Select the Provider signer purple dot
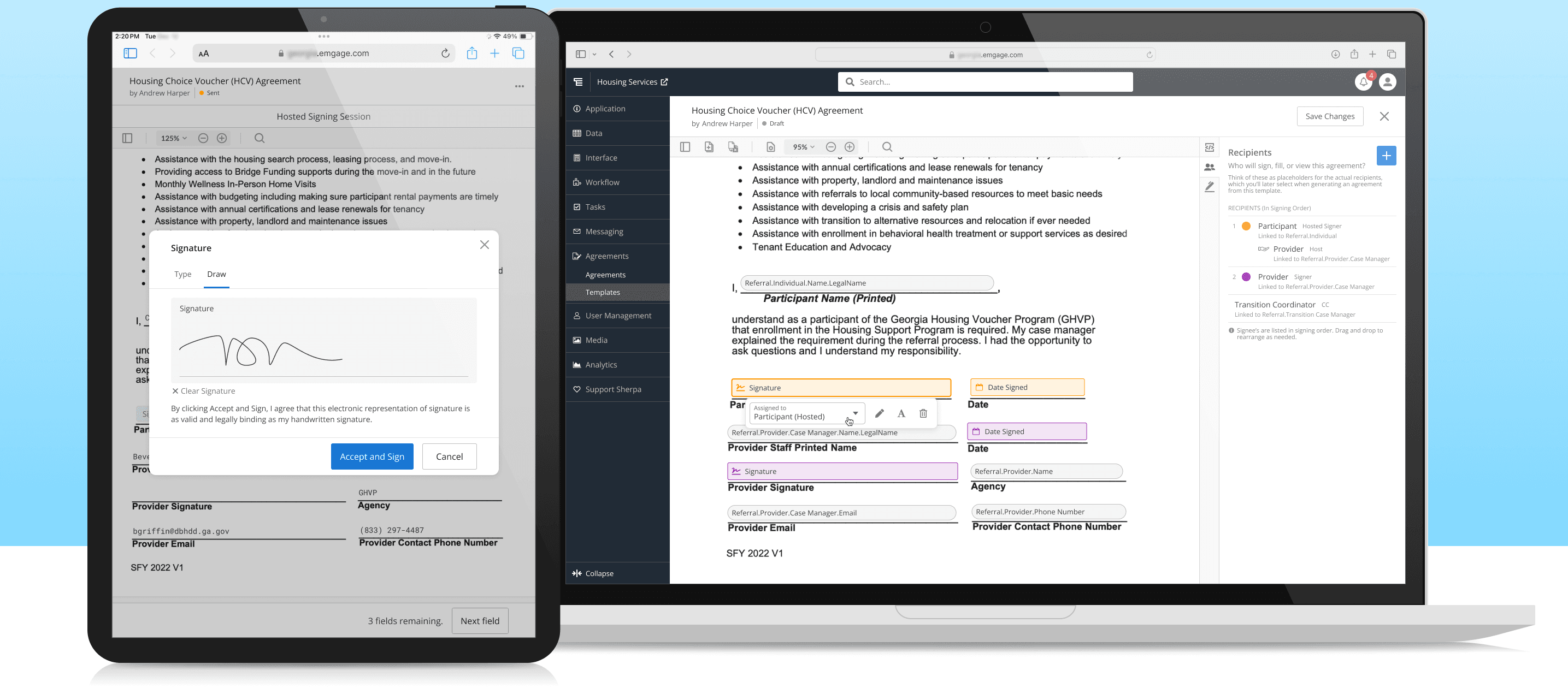This screenshot has height=688, width=1568. point(1246,277)
